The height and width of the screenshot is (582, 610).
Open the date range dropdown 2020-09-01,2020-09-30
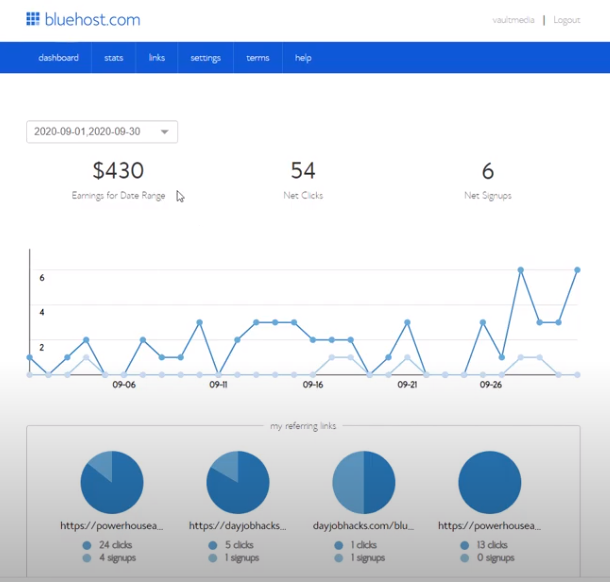pos(102,131)
